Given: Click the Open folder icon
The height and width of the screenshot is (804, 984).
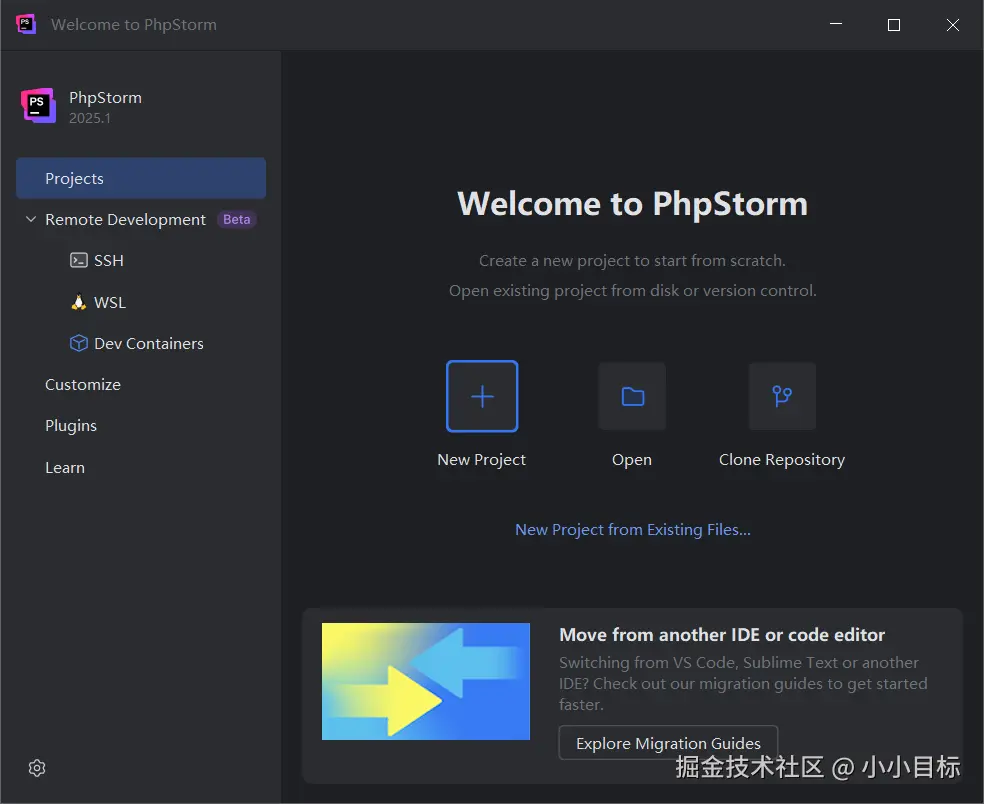Looking at the screenshot, I should pyautogui.click(x=632, y=396).
